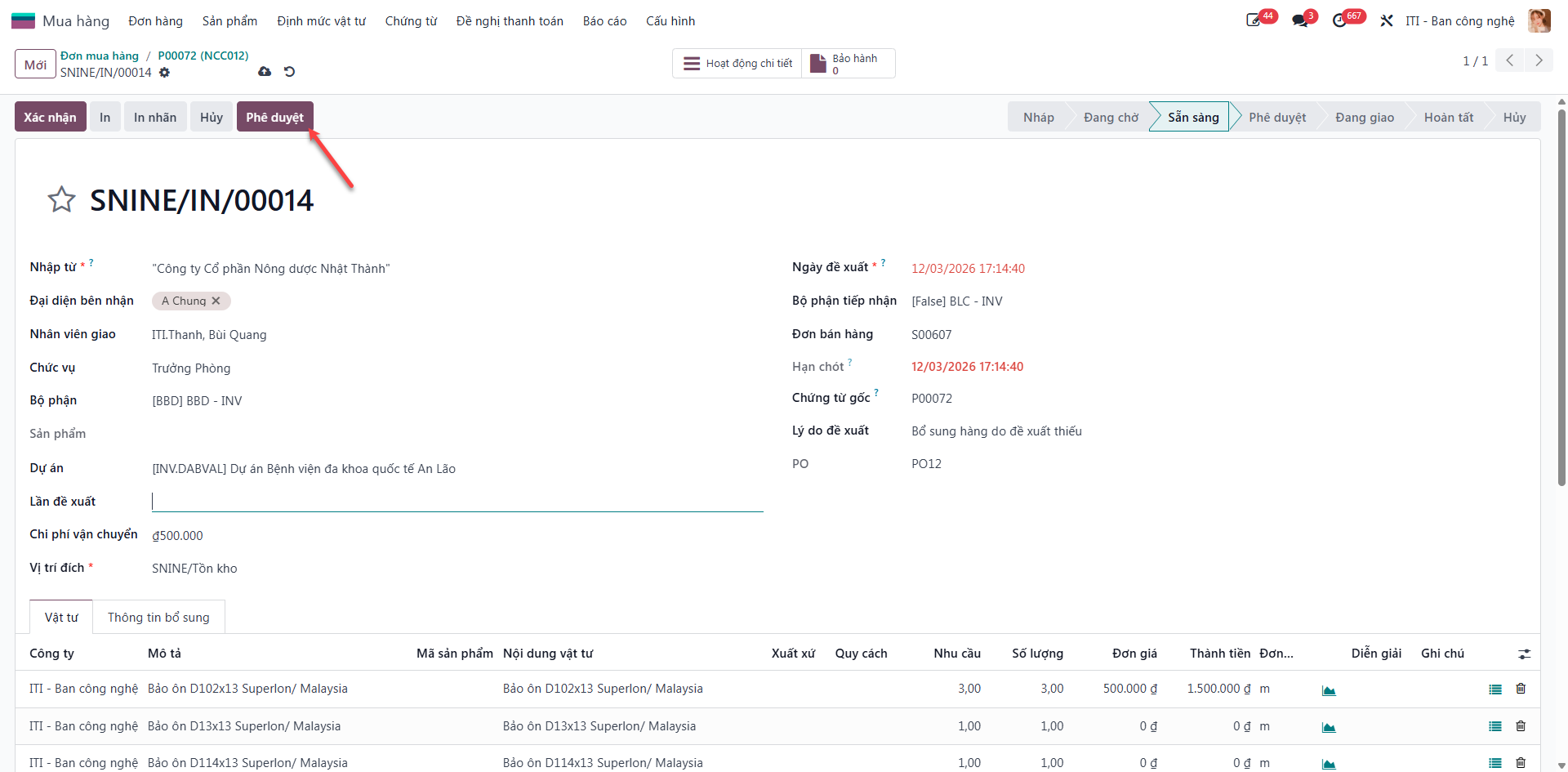Discard changes with the undo arrow icon
The height and width of the screenshot is (772, 1568).
(289, 72)
